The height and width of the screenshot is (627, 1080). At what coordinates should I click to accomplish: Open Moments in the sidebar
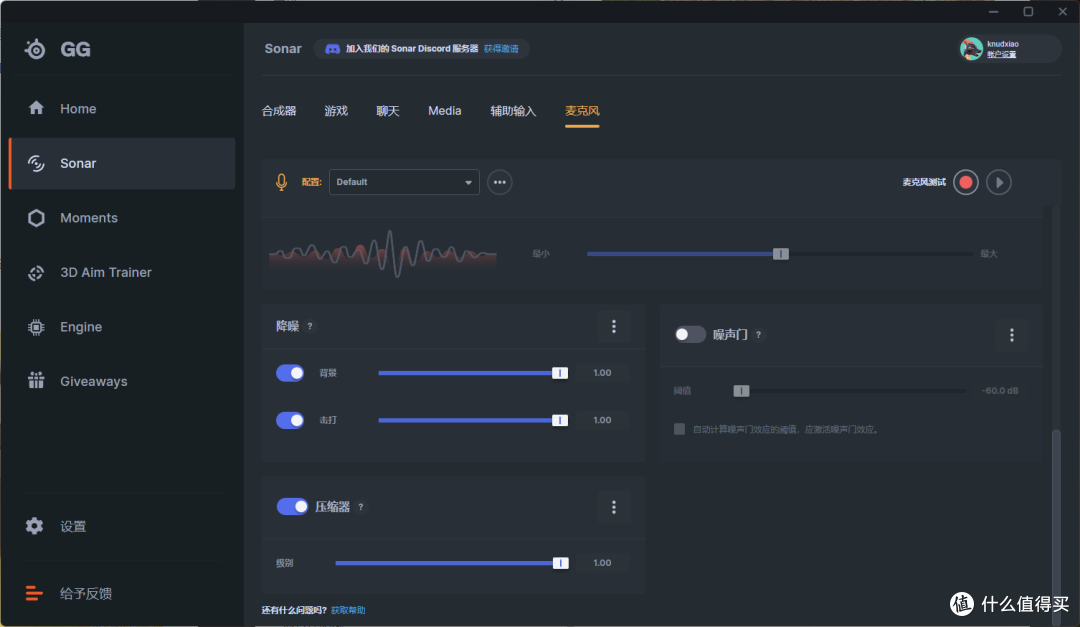pyautogui.click(x=122, y=218)
